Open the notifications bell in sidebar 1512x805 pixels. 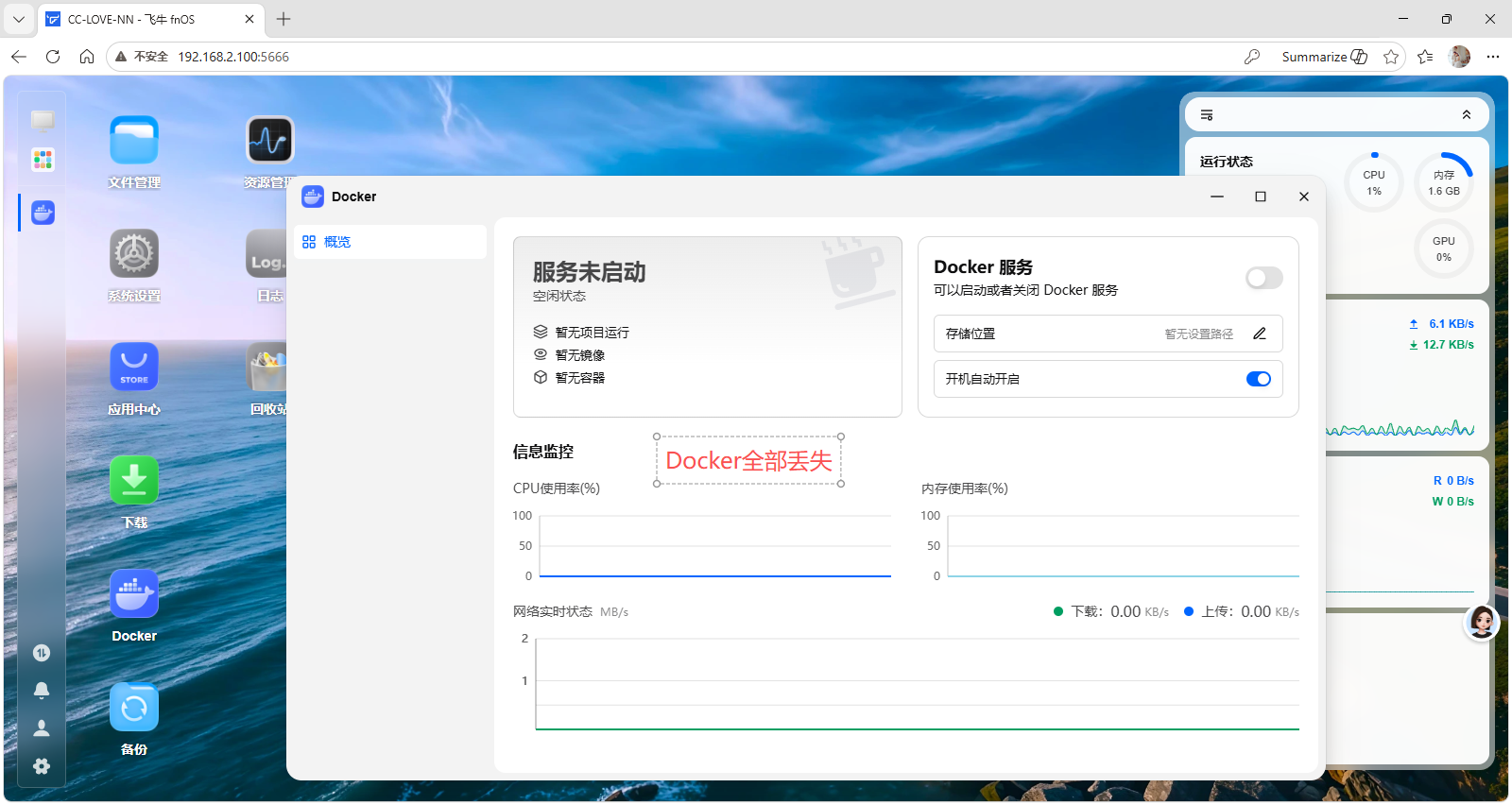tap(42, 691)
